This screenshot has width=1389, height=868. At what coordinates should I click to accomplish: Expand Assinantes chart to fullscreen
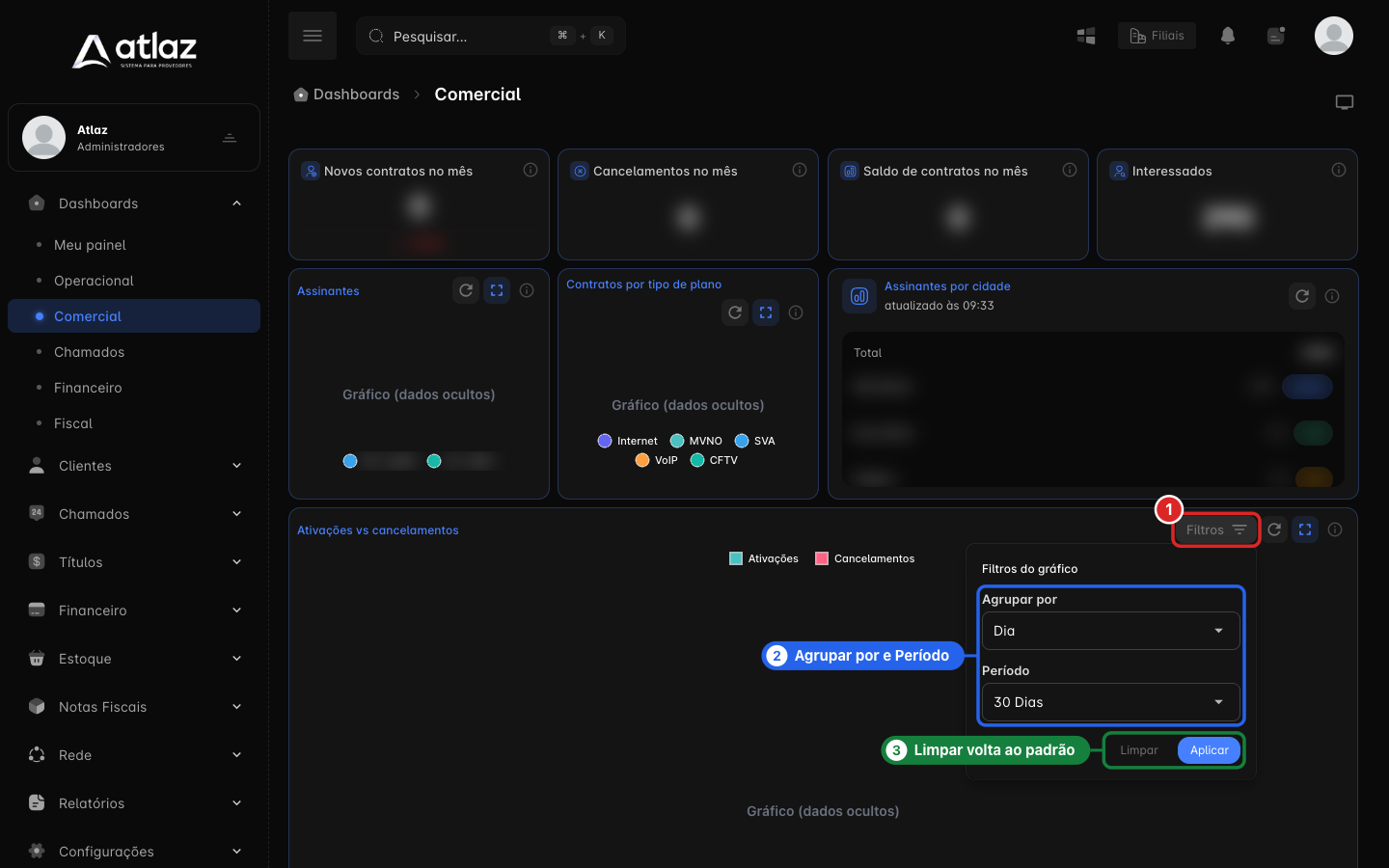coord(497,290)
